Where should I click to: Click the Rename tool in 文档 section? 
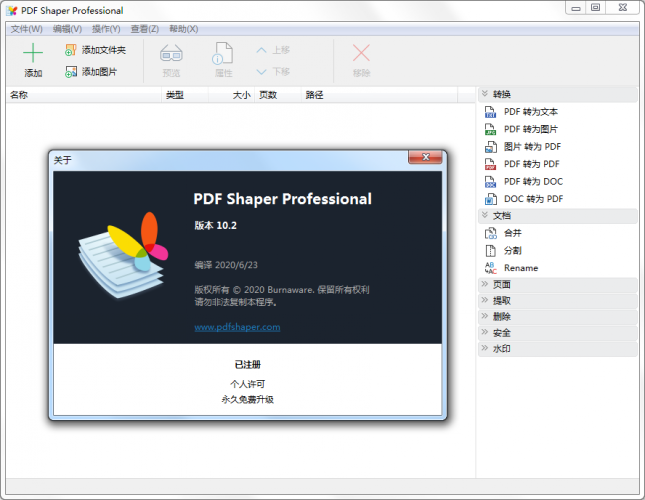click(520, 268)
